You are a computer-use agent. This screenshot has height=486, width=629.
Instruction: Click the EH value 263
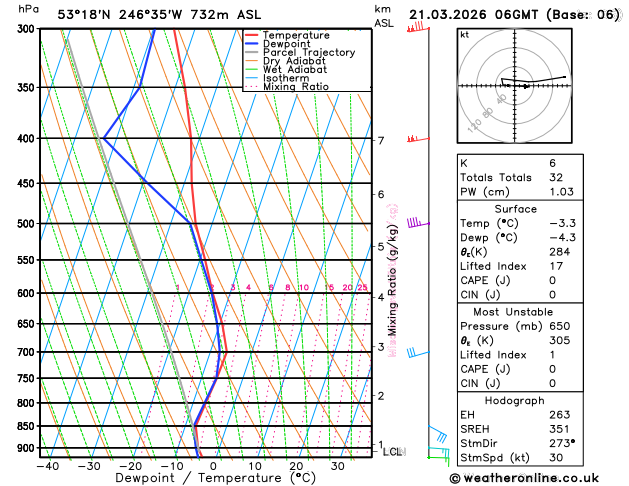[560, 415]
